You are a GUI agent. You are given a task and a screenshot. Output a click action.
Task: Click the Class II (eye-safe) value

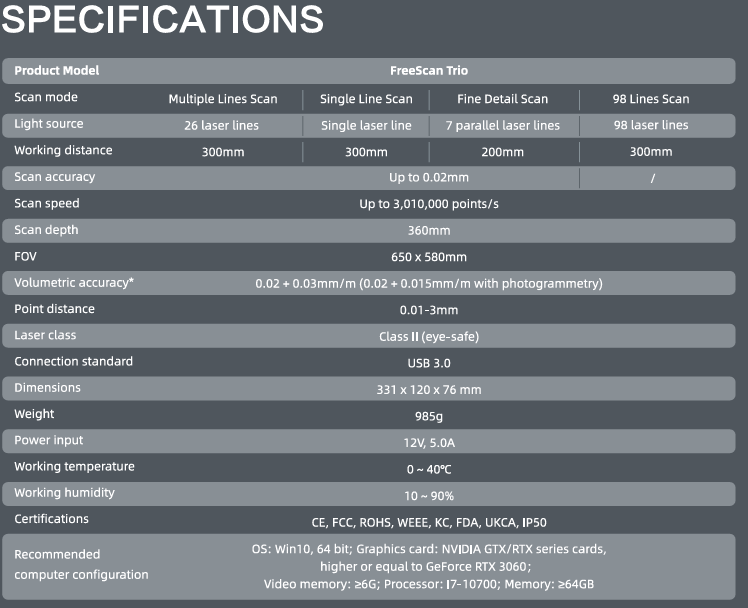(x=428, y=336)
